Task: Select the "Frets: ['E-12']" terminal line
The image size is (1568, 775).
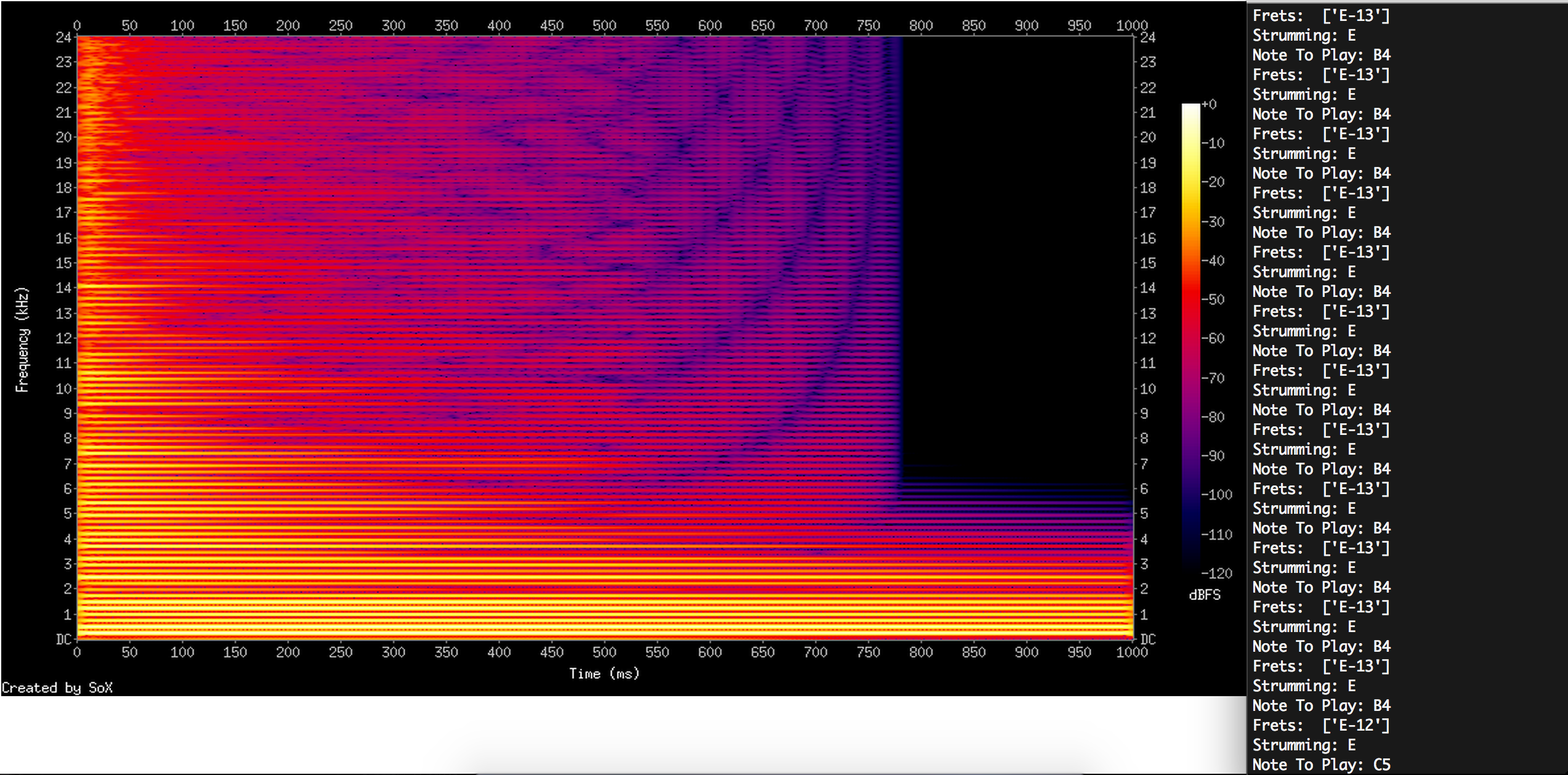Action: coord(1321,725)
